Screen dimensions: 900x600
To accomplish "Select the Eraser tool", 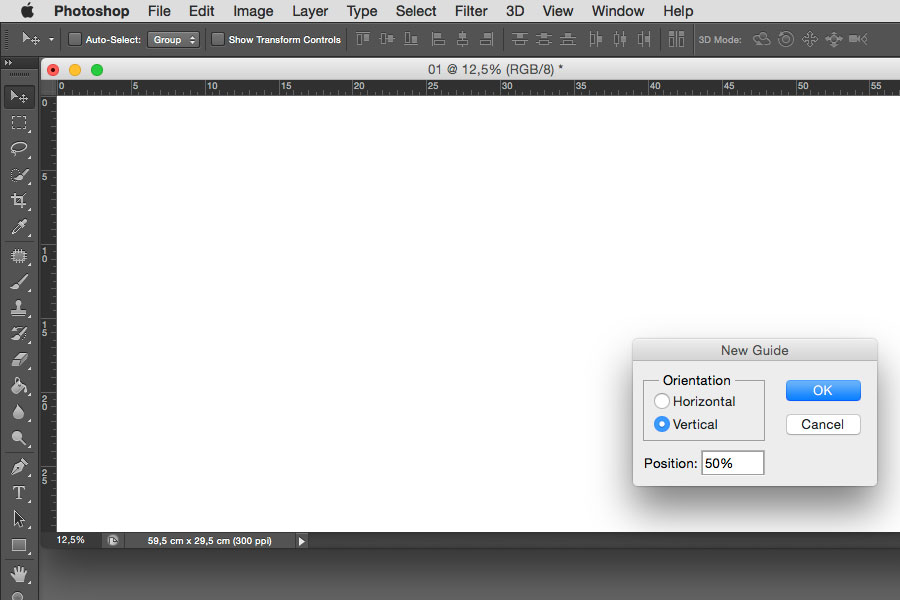I will [19, 360].
